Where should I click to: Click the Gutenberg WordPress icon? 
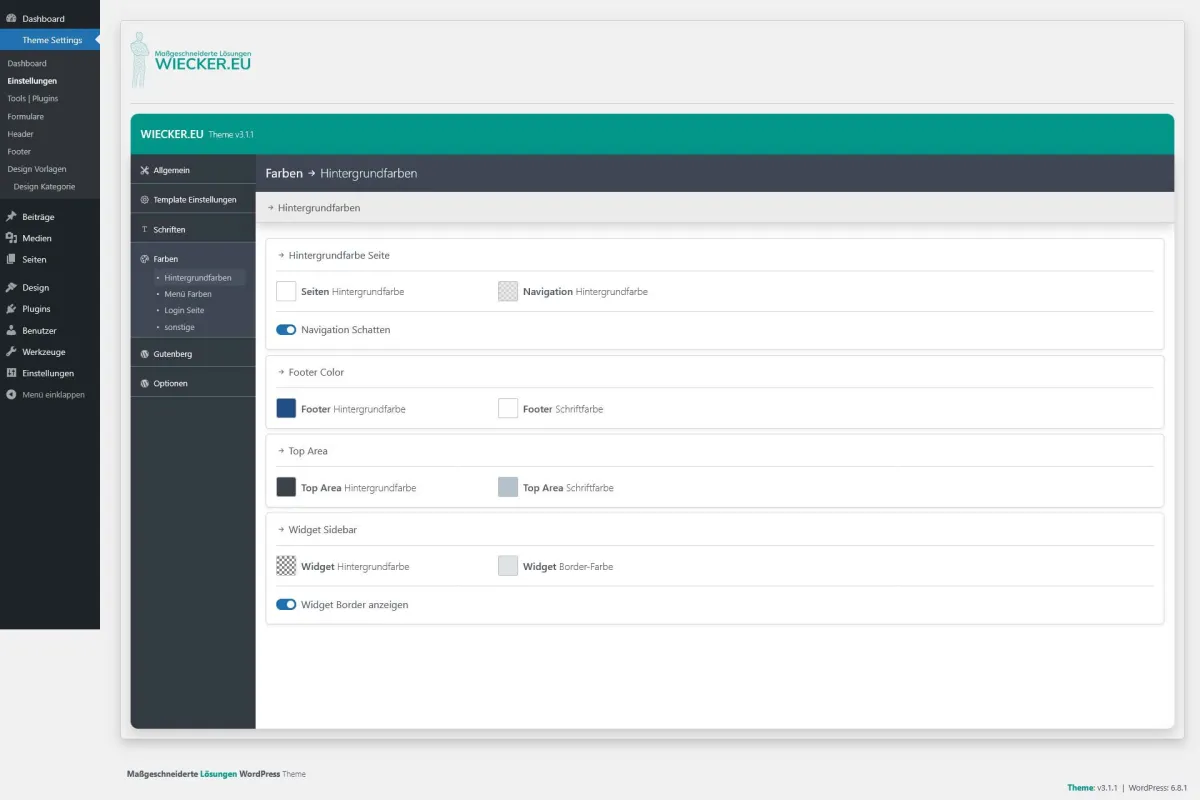[x=145, y=354]
